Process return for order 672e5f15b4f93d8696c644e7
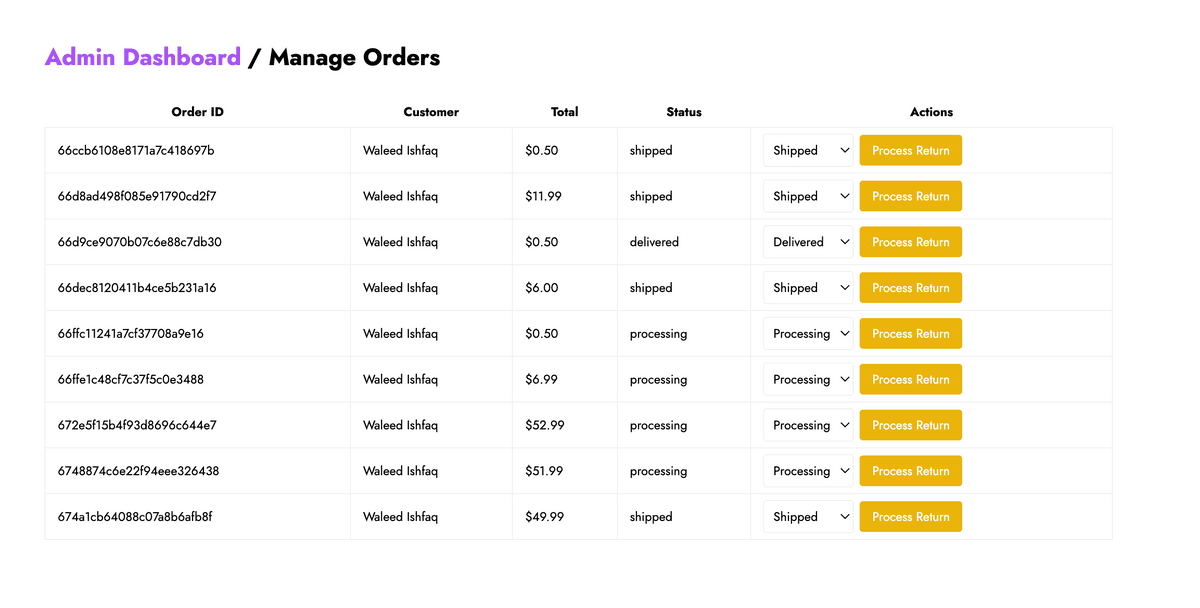Screen dimensions: 1200x608 tap(910, 426)
